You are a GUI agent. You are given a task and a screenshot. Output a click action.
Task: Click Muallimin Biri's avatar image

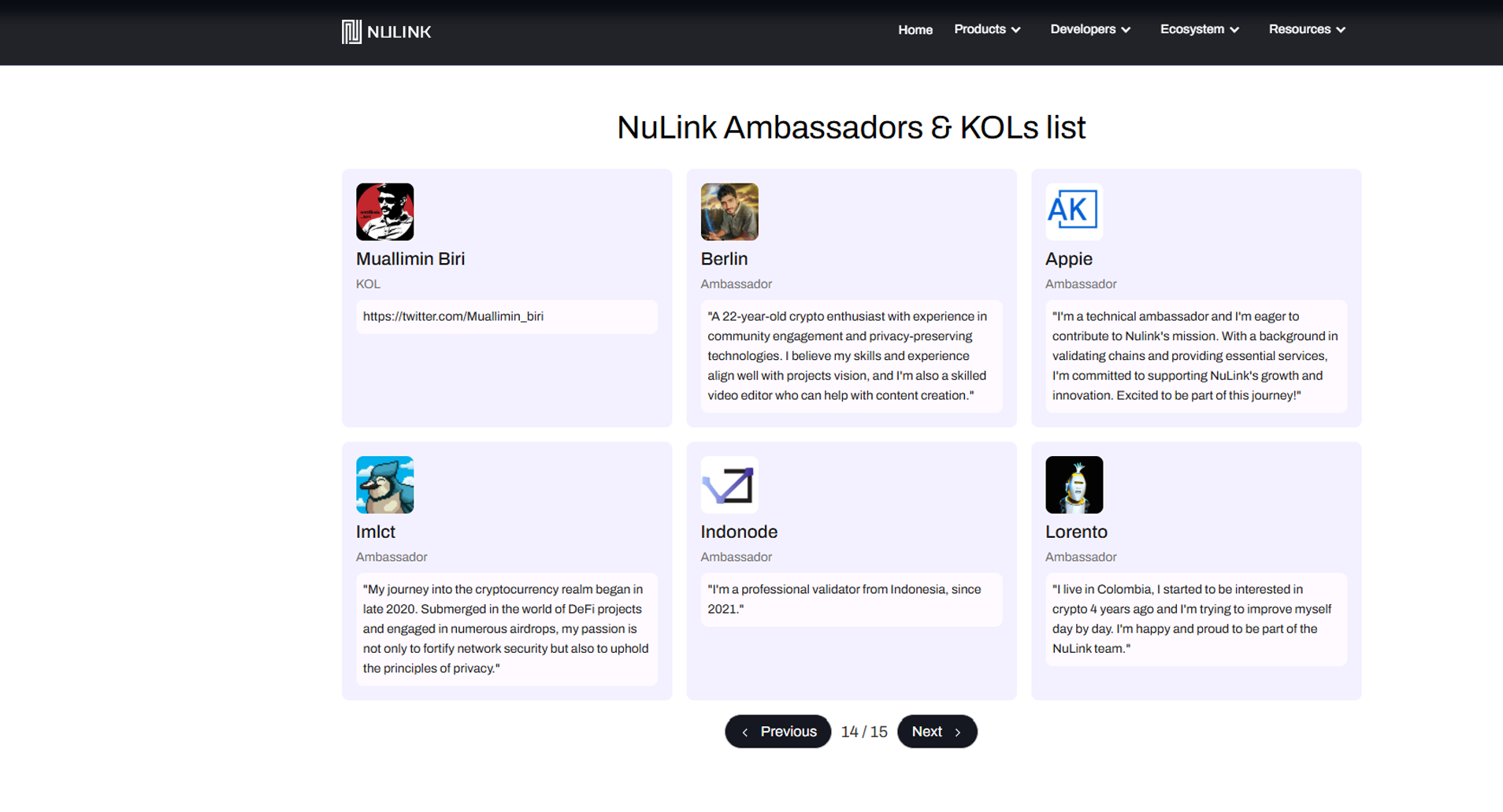click(384, 212)
